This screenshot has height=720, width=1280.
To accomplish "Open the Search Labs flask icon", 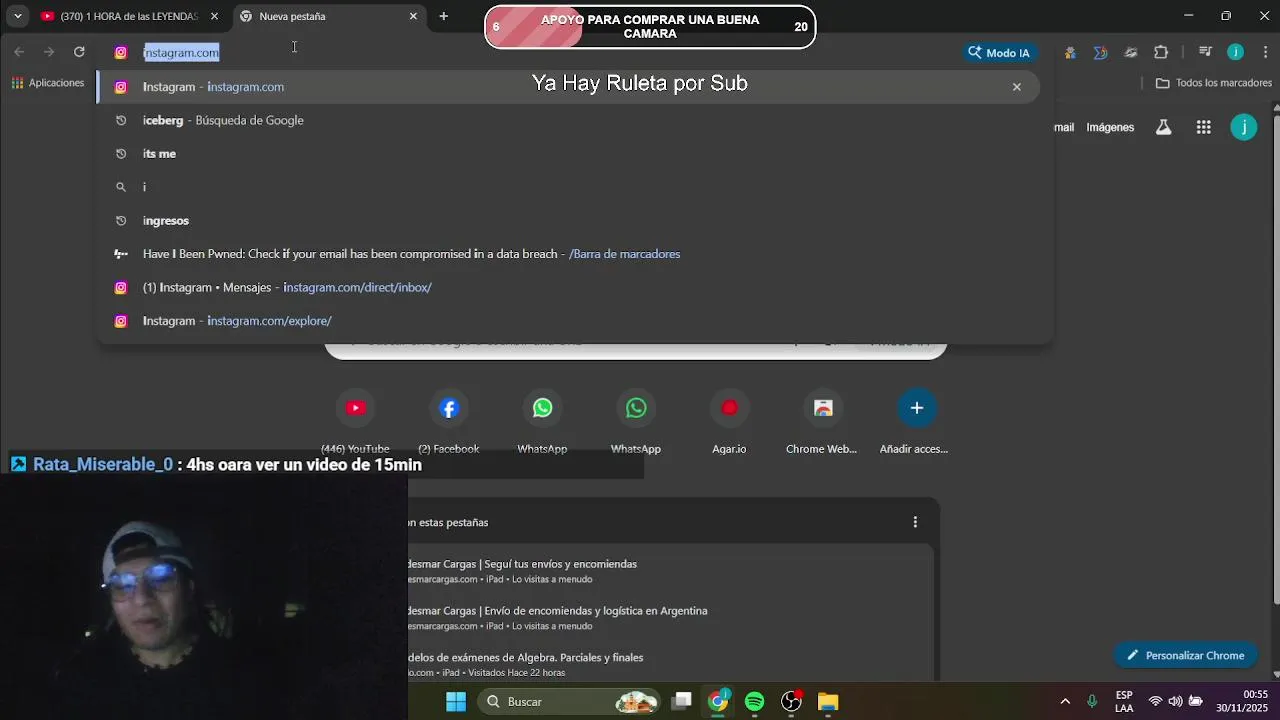I will click(x=1163, y=127).
